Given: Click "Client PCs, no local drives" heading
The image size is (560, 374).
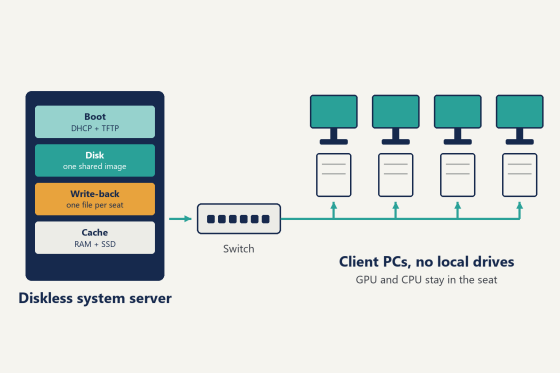Looking at the screenshot, I should click(426, 262).
